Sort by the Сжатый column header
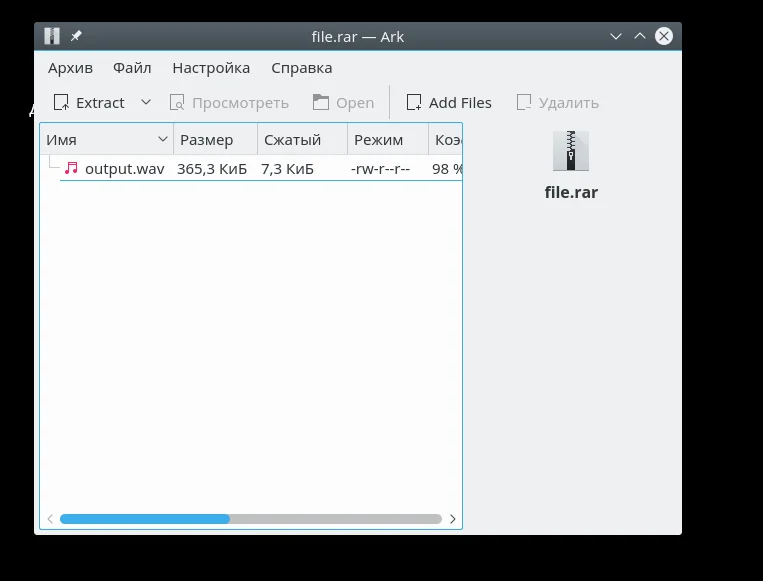The width and height of the screenshot is (763, 581). pos(303,140)
